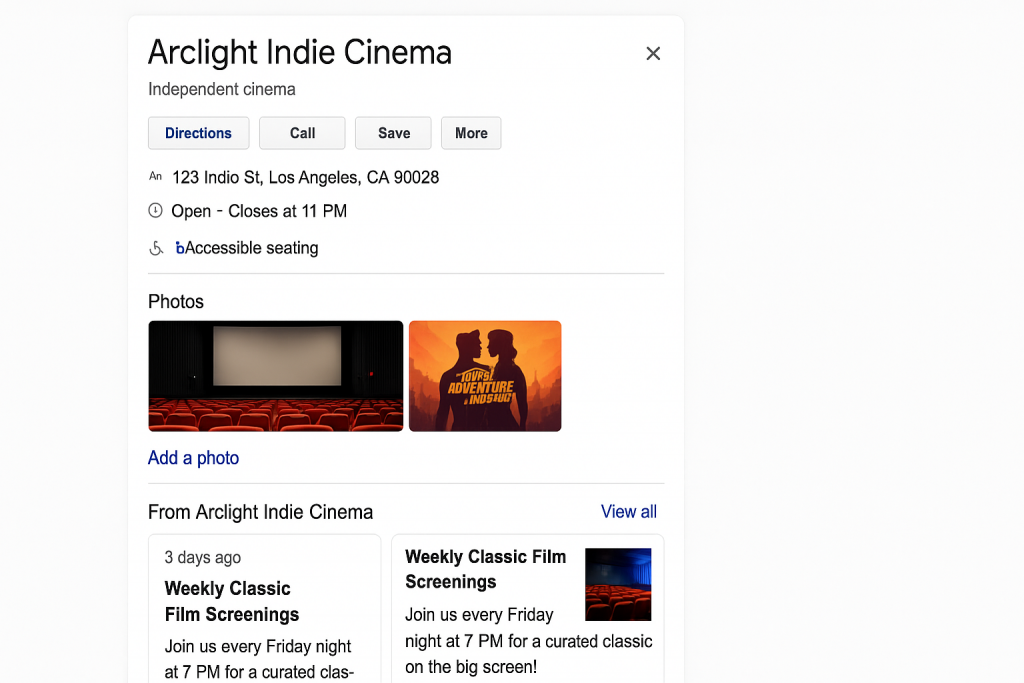The height and width of the screenshot is (683, 1024).
Task: Click the address icon beside 123 Indio St
Action: [155, 176]
